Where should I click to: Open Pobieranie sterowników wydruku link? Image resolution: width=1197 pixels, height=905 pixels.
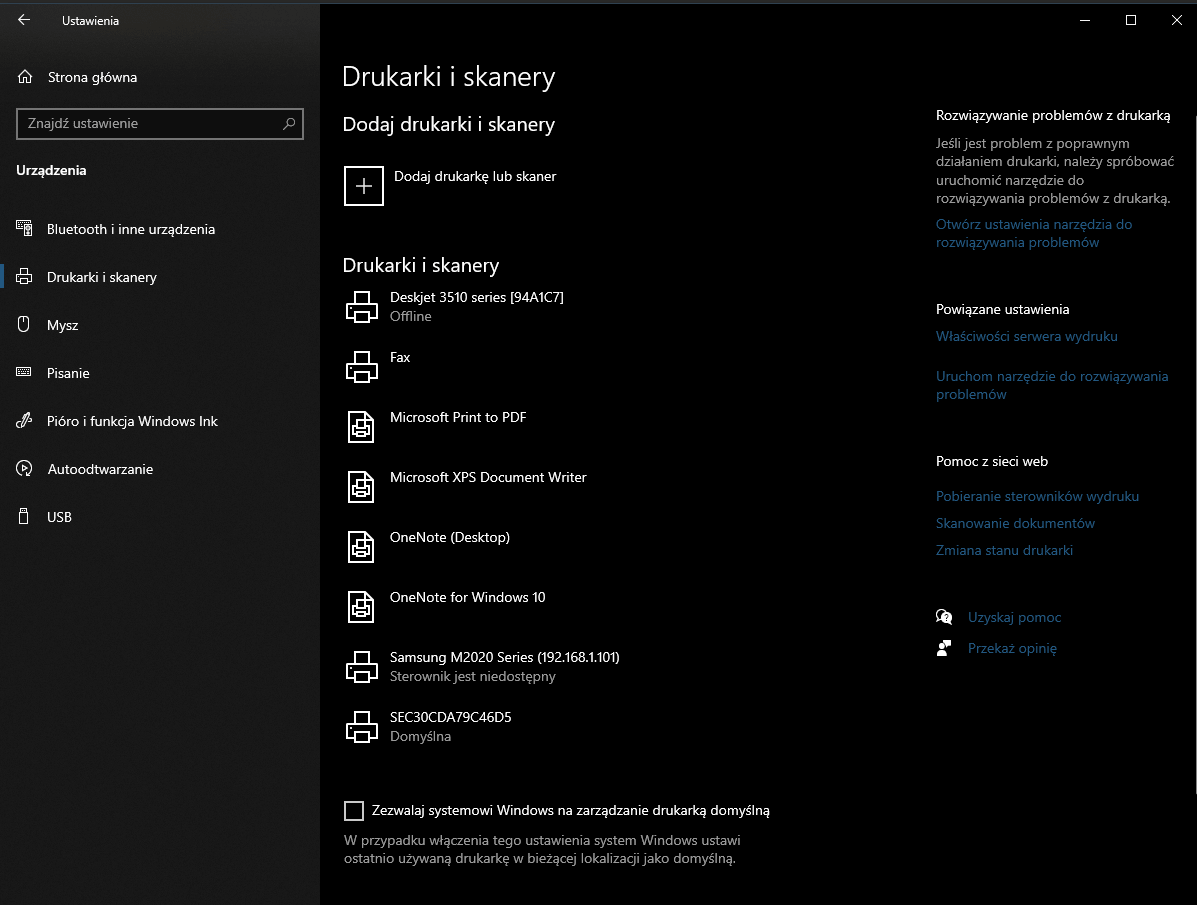coord(1037,496)
